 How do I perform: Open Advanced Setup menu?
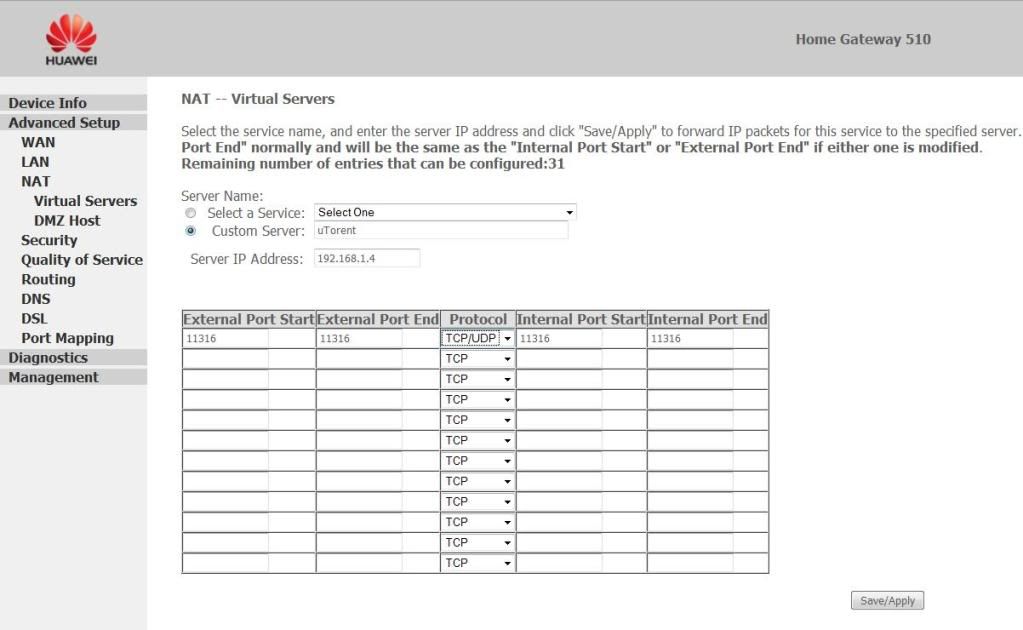64,123
